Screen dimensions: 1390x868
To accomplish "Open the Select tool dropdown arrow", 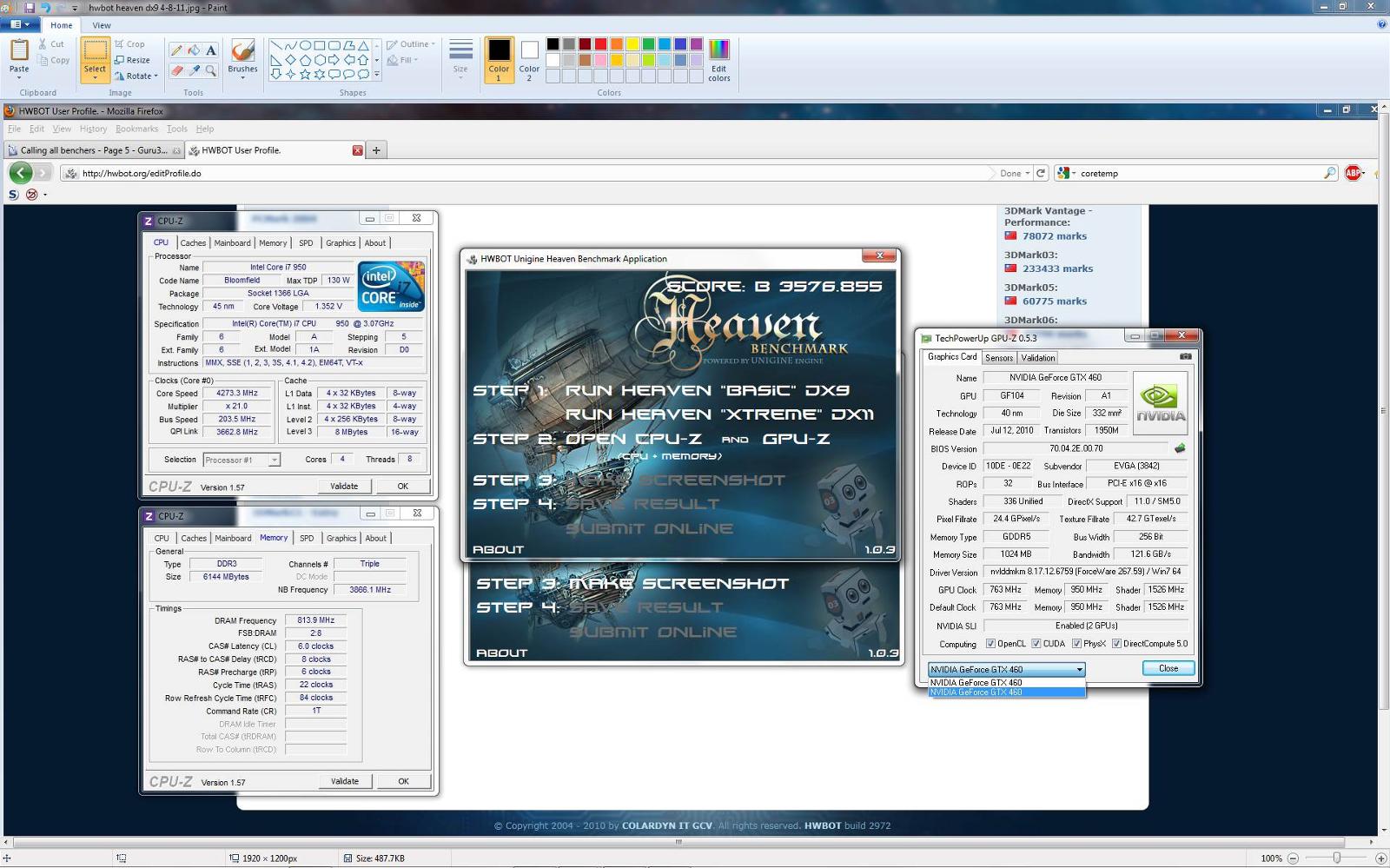I will pos(95,77).
